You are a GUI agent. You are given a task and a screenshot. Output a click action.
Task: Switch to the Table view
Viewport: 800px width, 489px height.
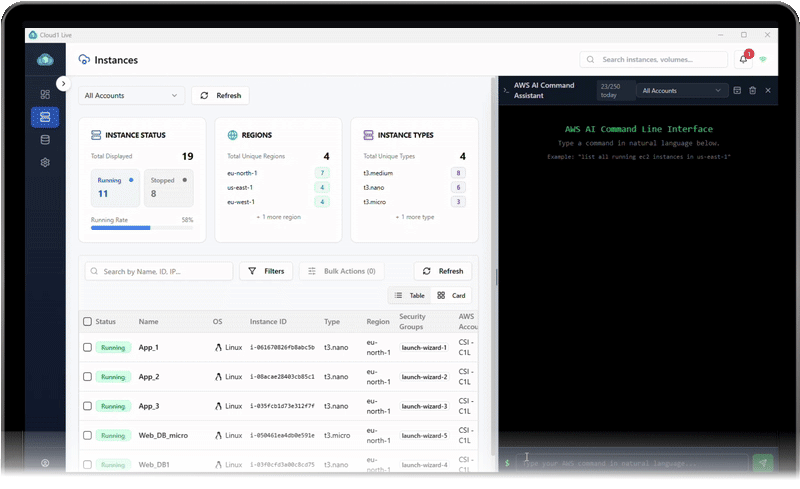click(410, 296)
